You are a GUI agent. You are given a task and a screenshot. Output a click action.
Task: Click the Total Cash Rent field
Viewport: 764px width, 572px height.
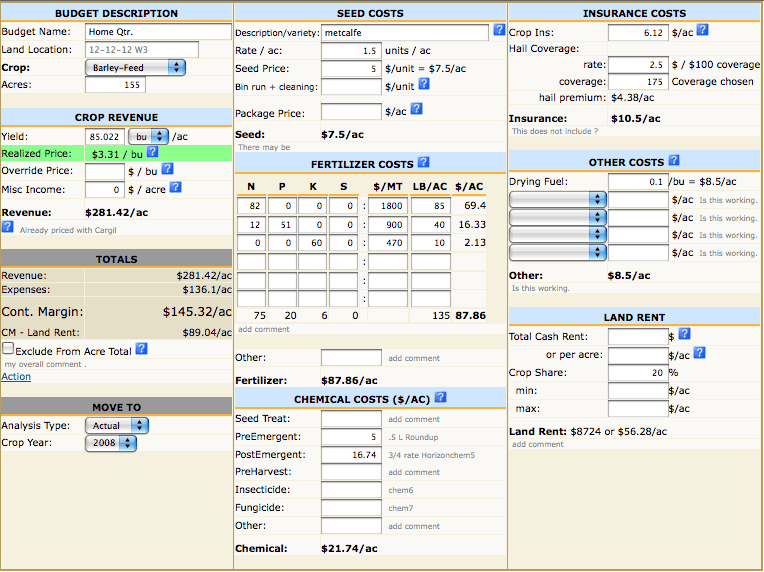(638, 337)
